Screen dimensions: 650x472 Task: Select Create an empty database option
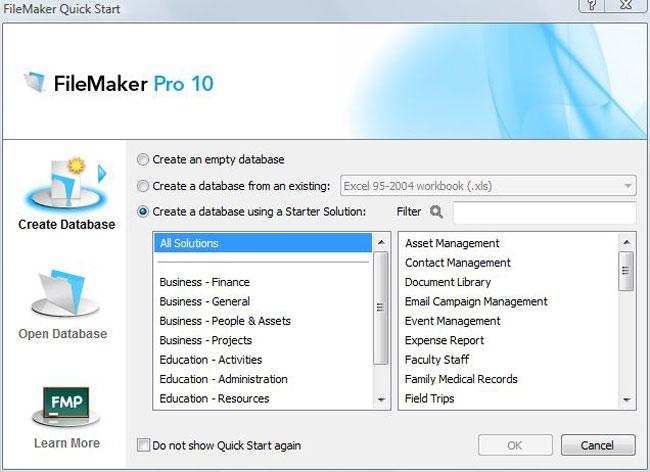144,159
